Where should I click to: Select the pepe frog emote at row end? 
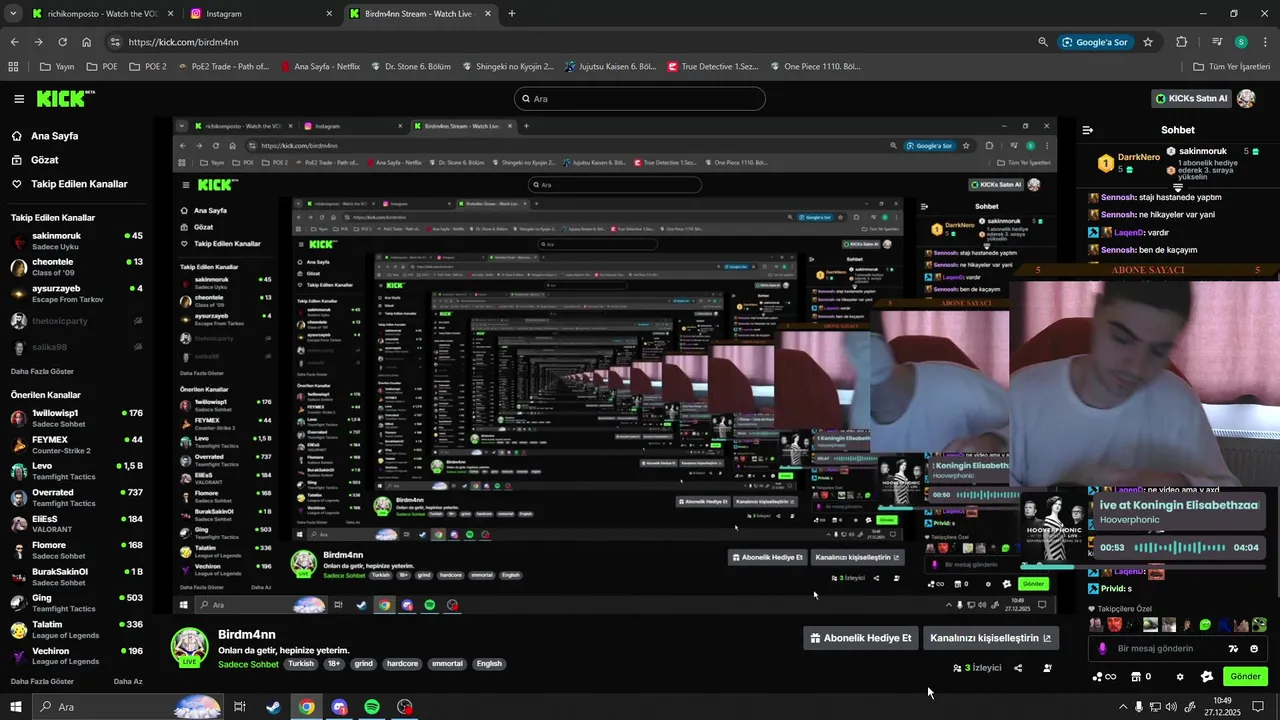coord(1259,625)
